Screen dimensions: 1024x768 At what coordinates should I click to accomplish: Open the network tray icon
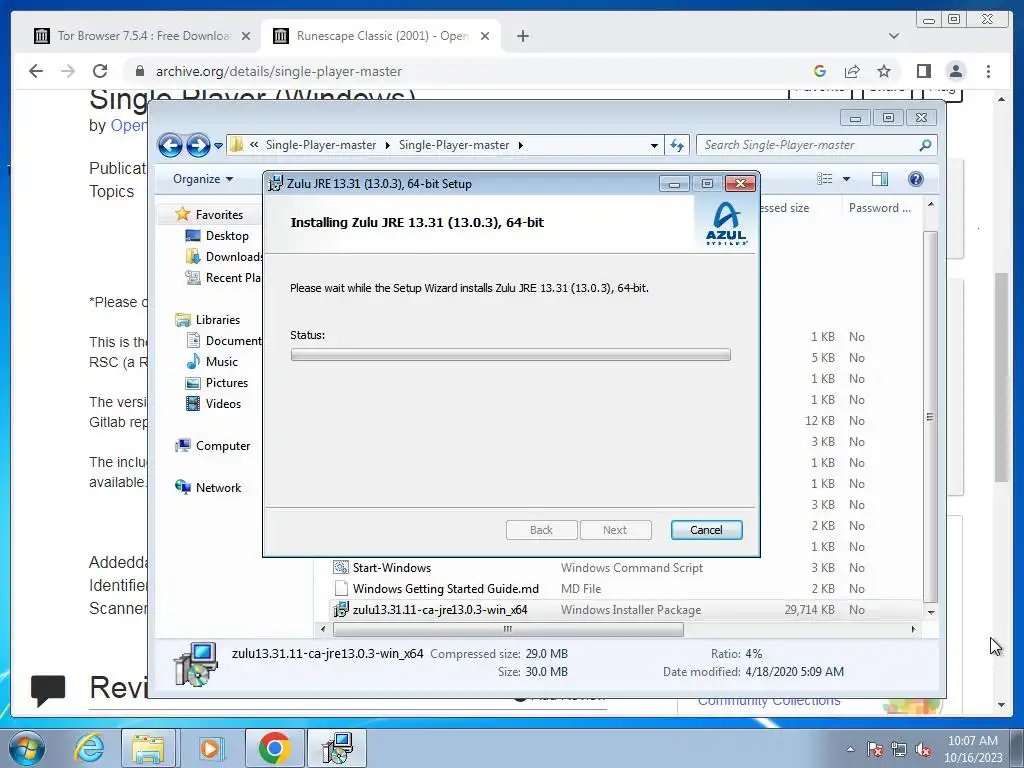point(899,749)
